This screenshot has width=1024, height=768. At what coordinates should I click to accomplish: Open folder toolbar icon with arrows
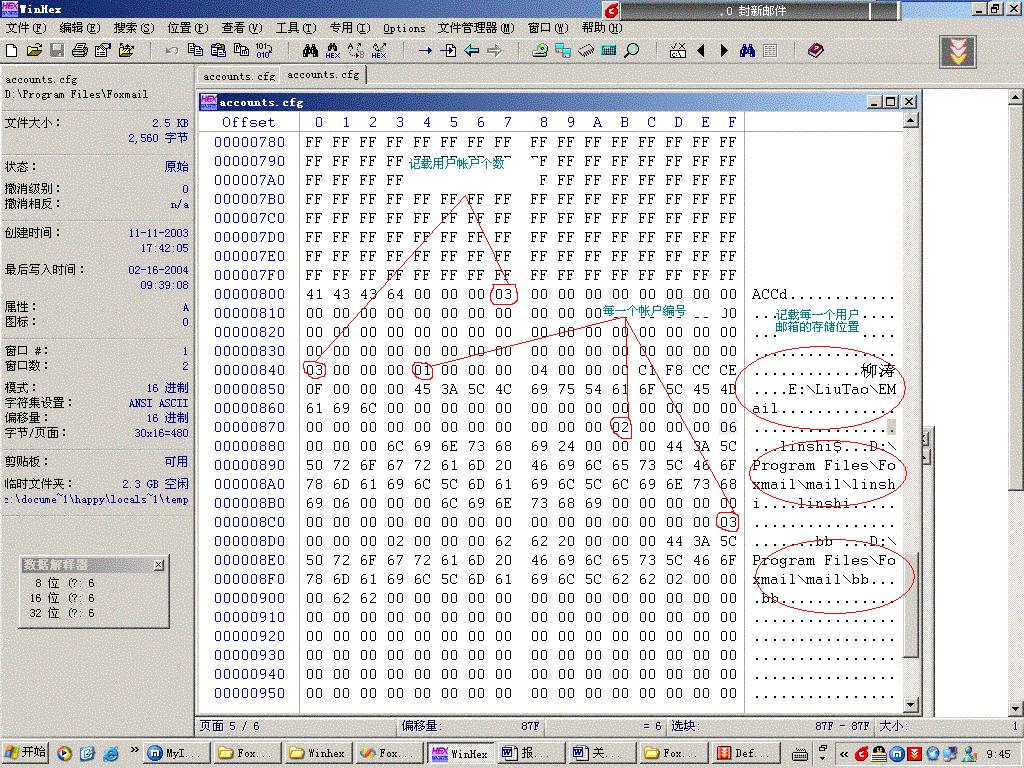pyautogui.click(x=126, y=50)
